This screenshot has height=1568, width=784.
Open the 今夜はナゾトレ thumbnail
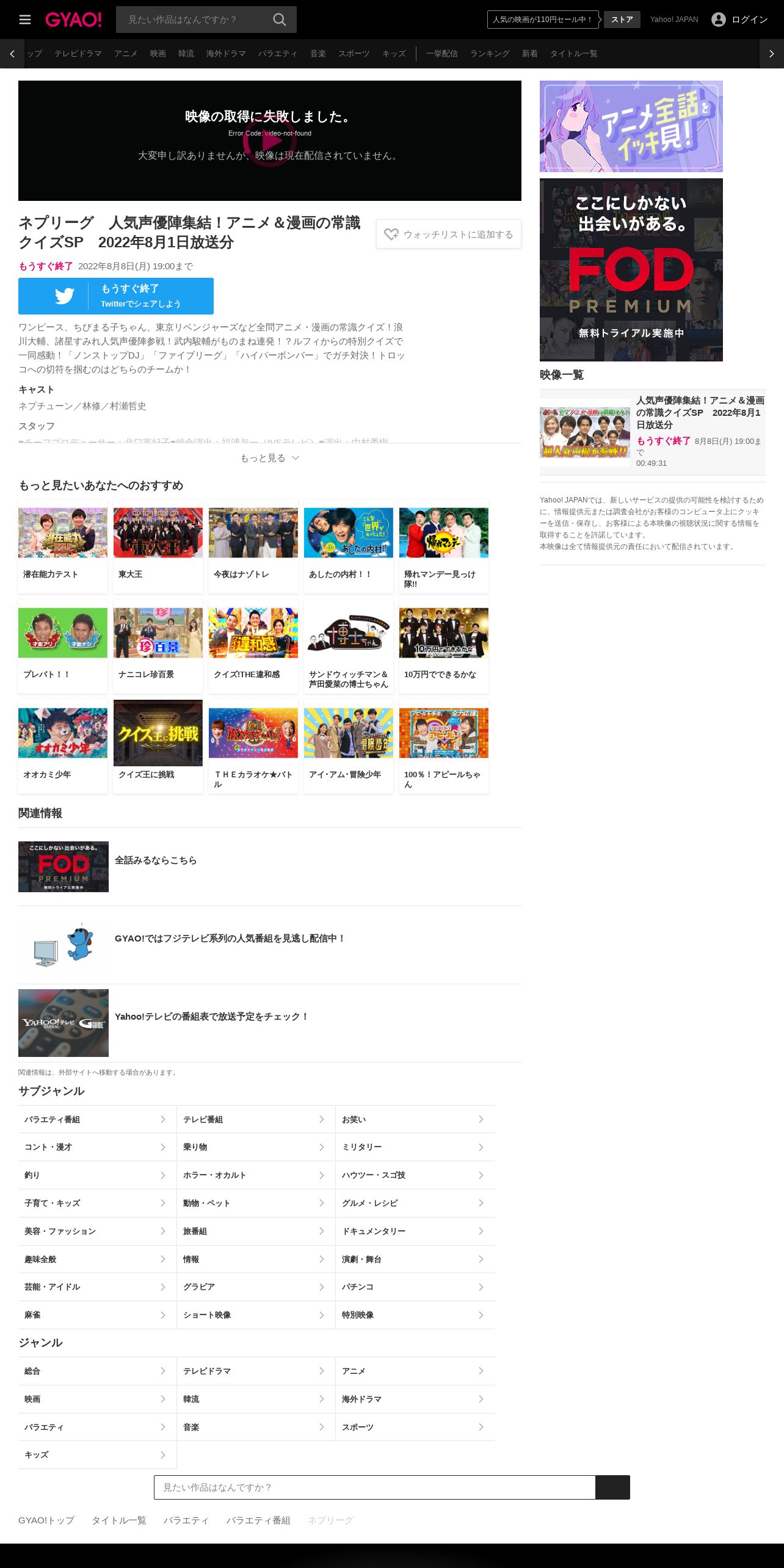tap(253, 533)
